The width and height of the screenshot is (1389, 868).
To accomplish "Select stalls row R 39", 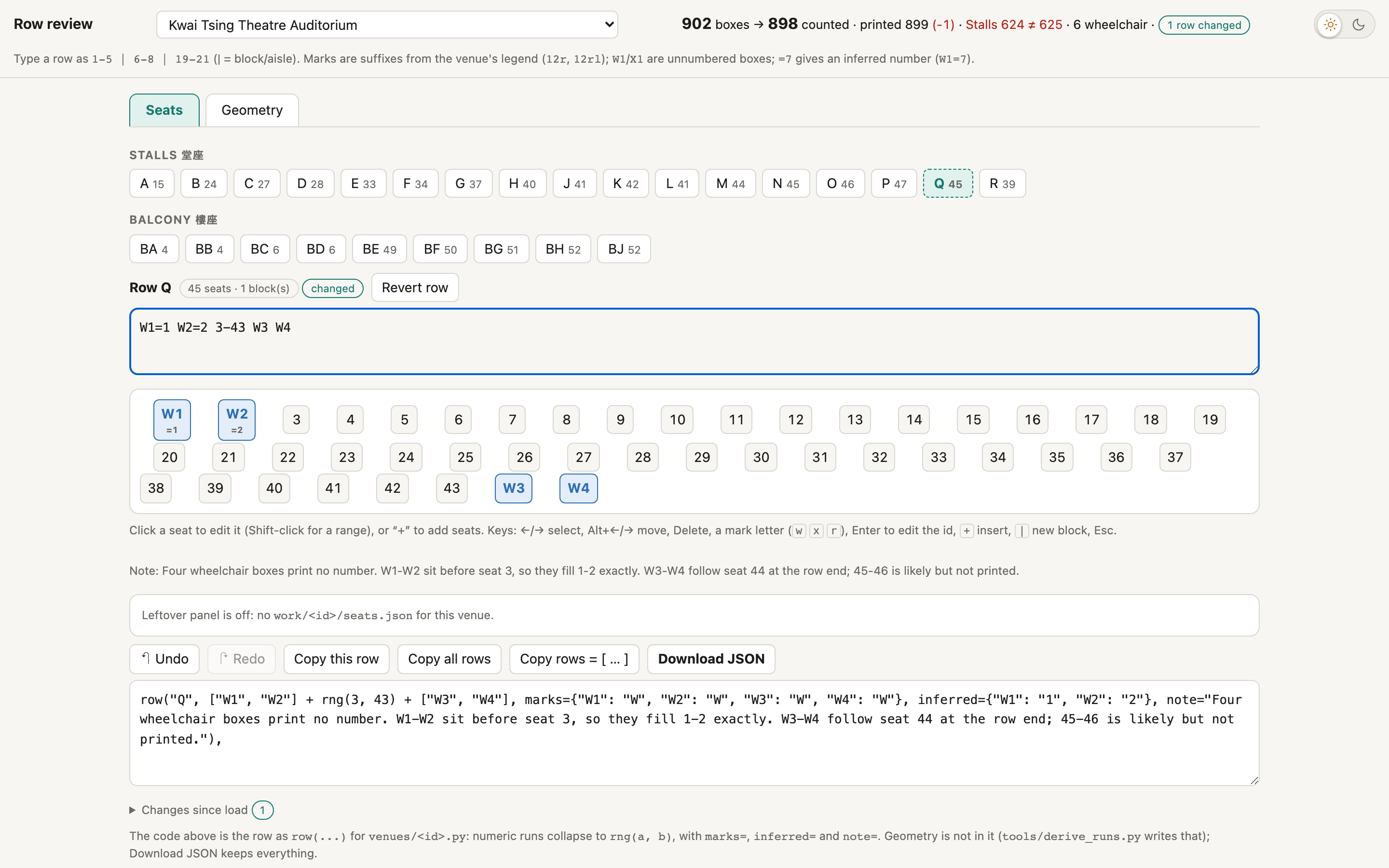I will 1002,184.
